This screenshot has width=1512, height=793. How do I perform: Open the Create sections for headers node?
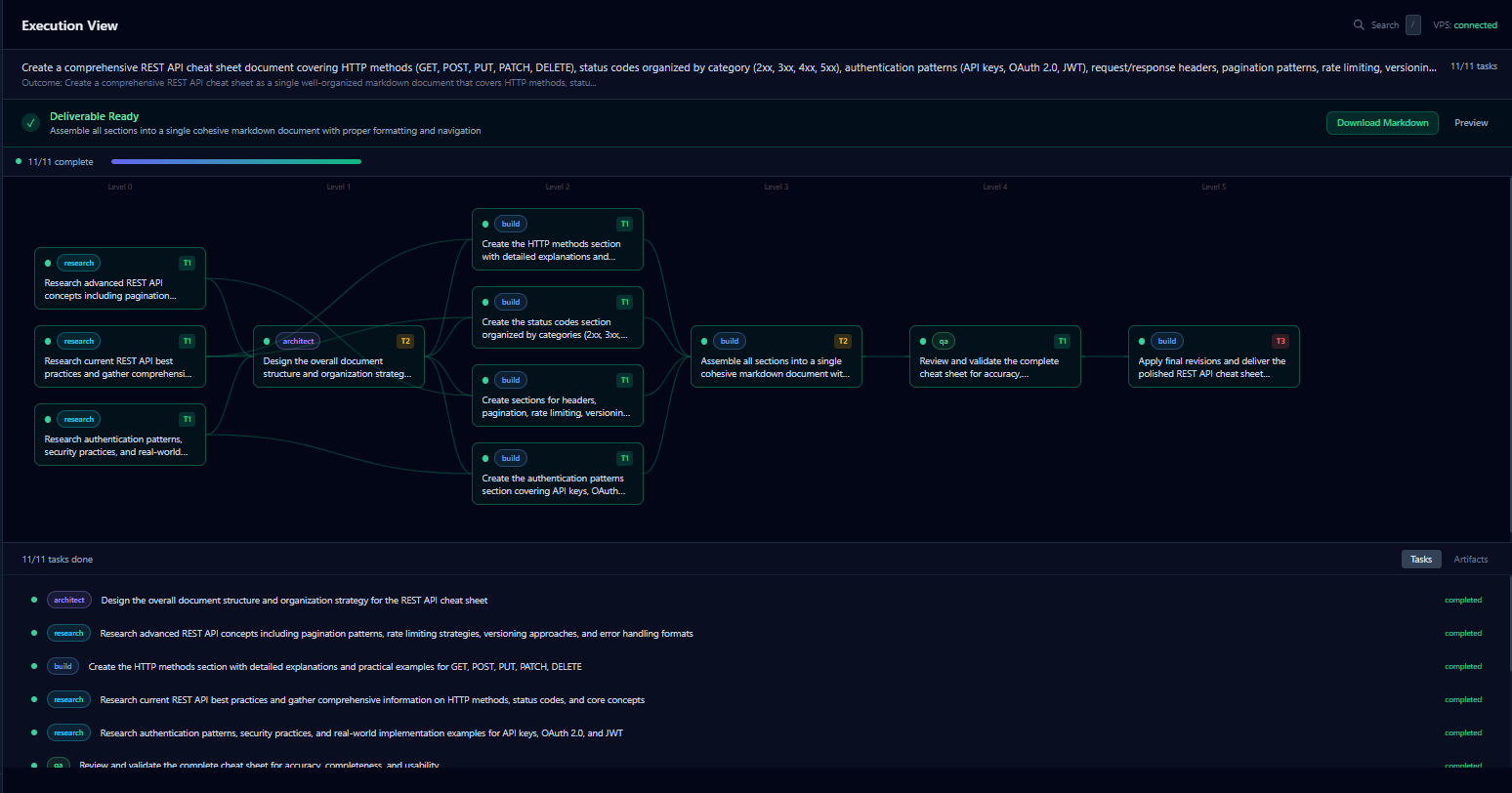click(558, 396)
